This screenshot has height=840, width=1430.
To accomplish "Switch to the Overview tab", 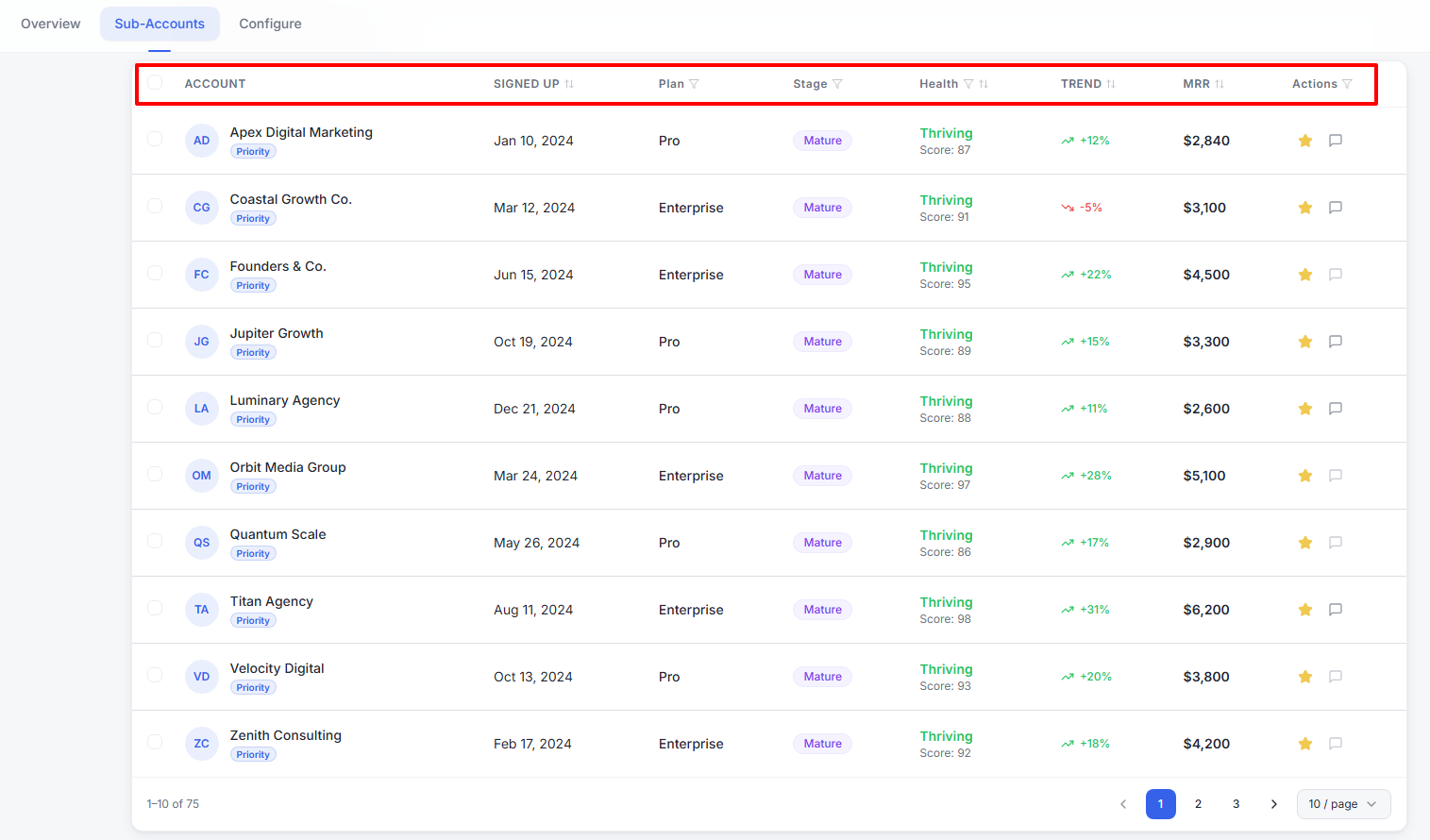I will (x=51, y=24).
